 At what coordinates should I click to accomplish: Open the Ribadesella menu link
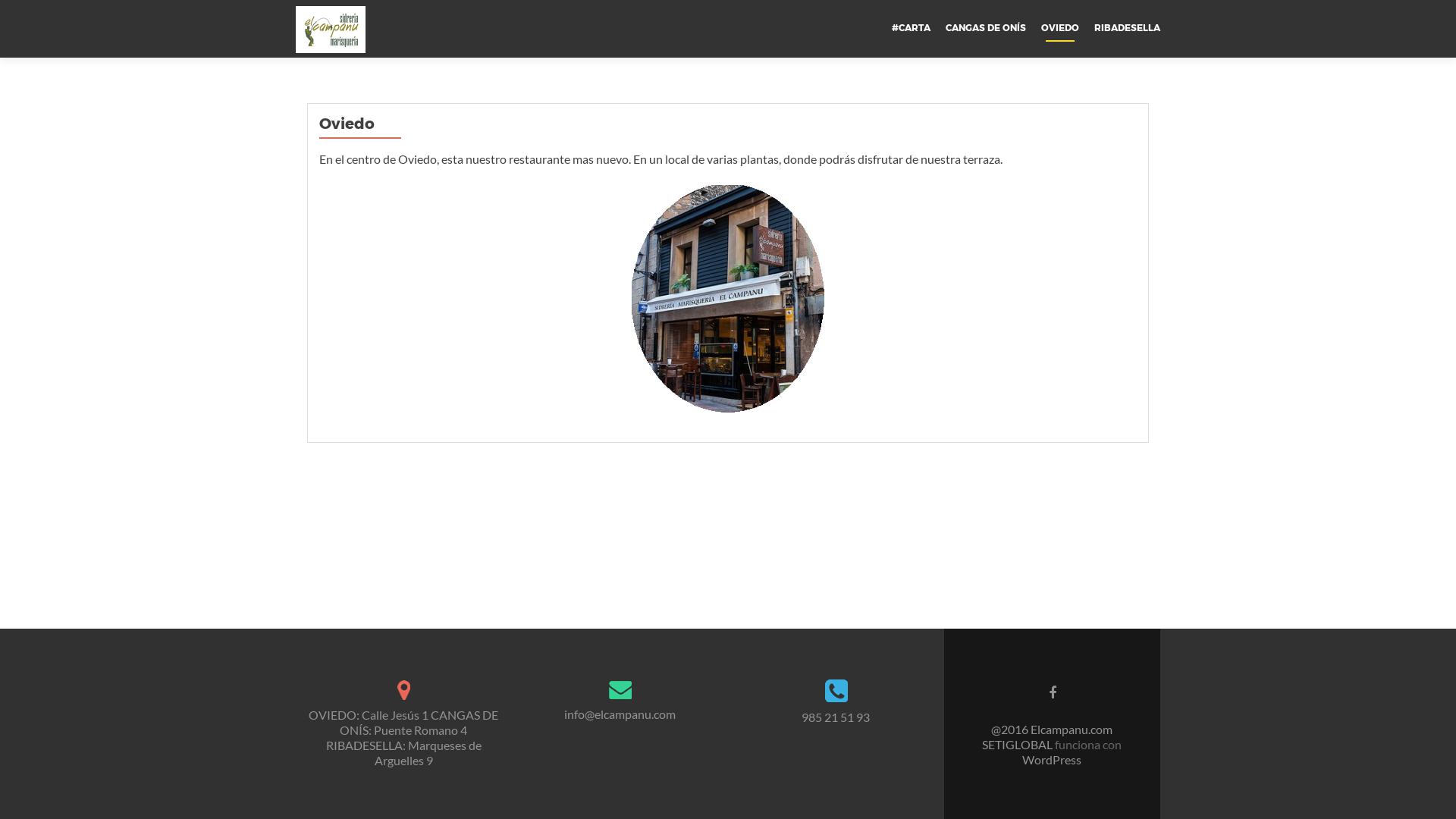click(x=1126, y=28)
